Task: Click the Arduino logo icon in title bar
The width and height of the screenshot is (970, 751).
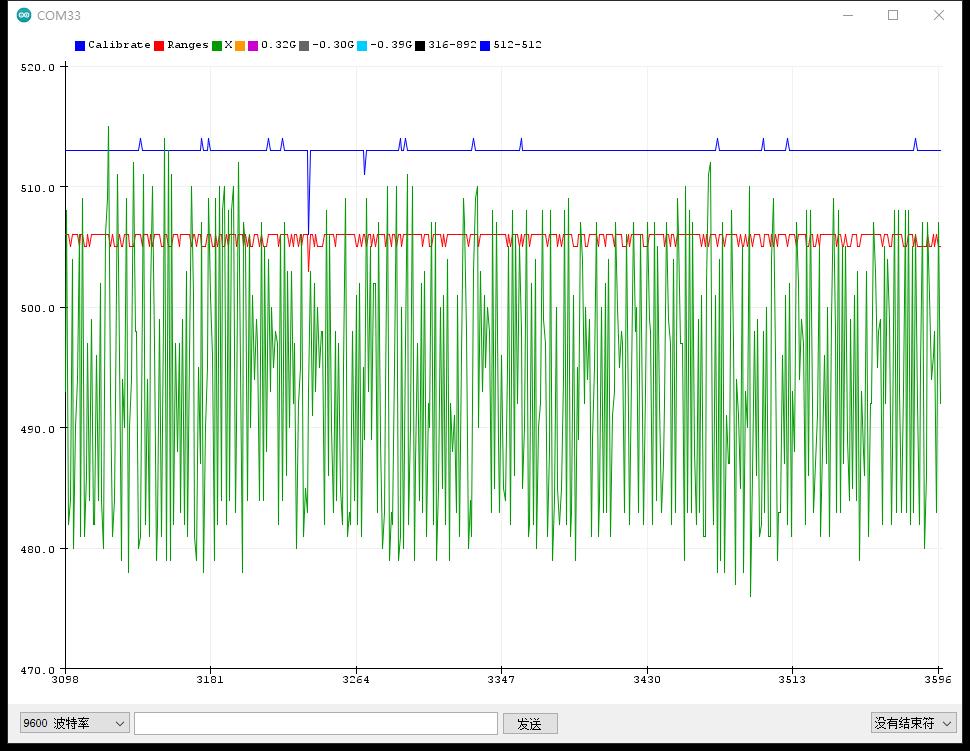Action: 24,15
